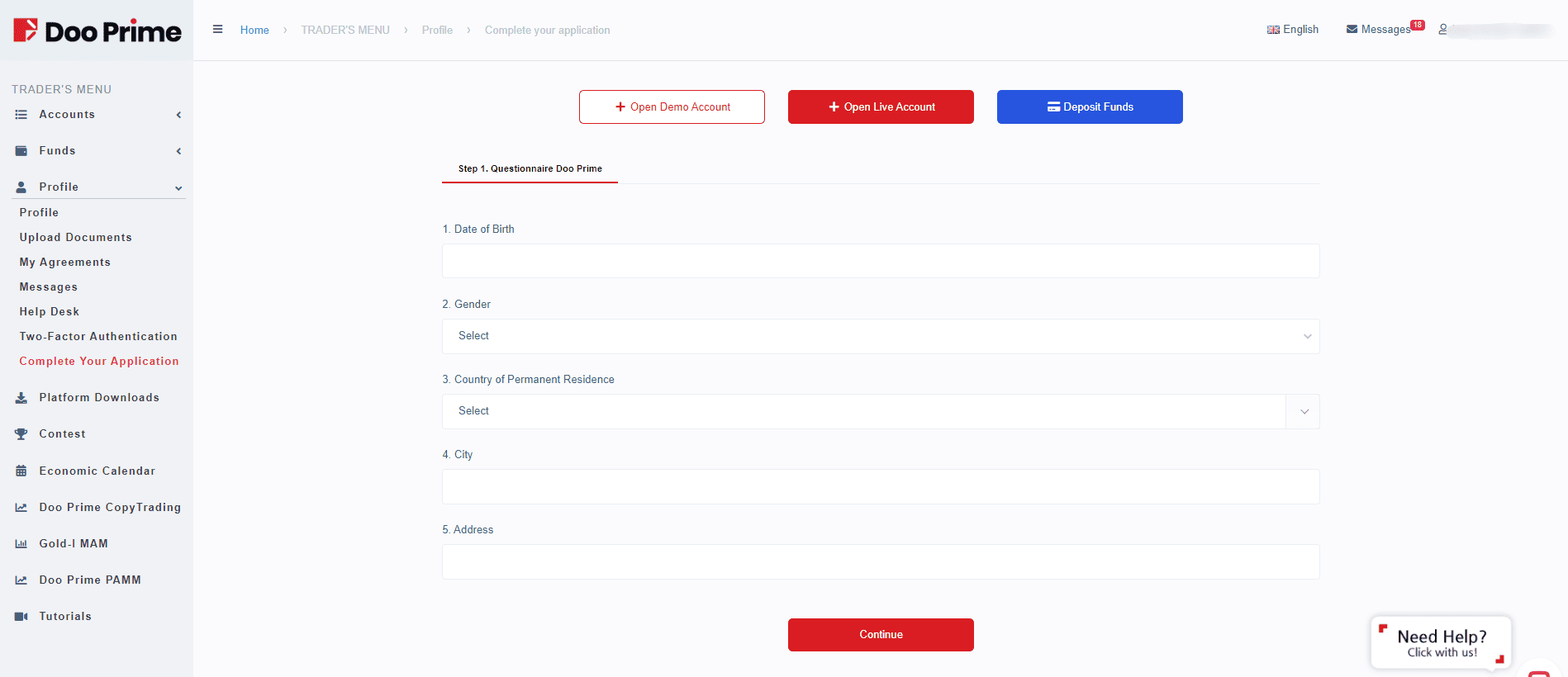The width and height of the screenshot is (1568, 677).
Task: Click the City input field
Action: click(881, 486)
